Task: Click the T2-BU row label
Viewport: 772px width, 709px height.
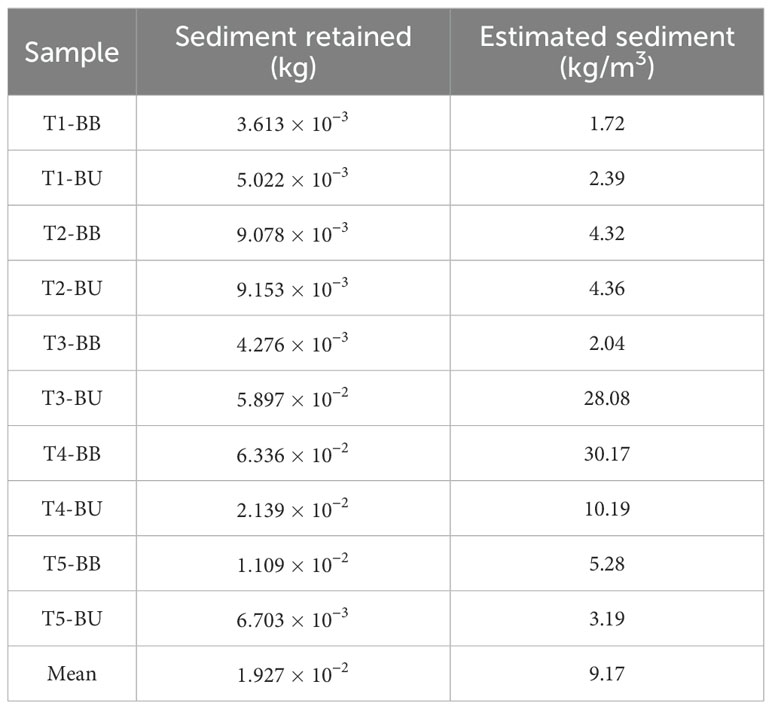Action: [x=71, y=288]
